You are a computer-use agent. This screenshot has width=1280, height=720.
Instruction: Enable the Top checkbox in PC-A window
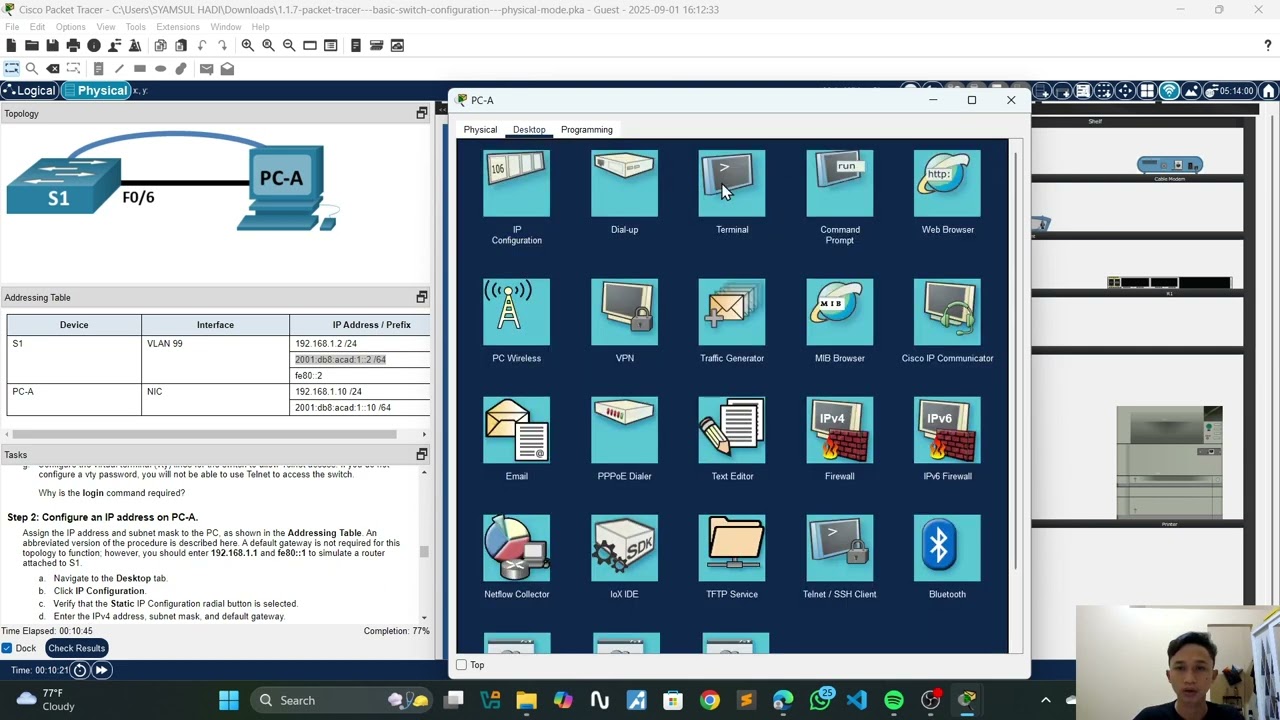[462, 665]
